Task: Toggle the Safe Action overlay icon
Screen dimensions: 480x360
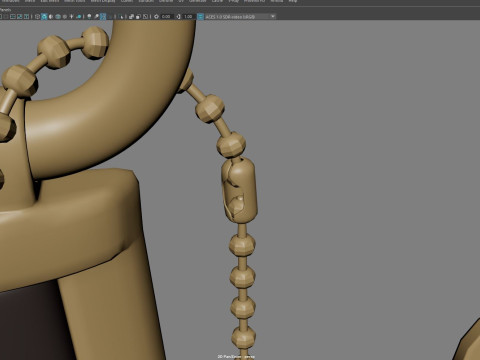Action: pyautogui.click(x=20, y=17)
